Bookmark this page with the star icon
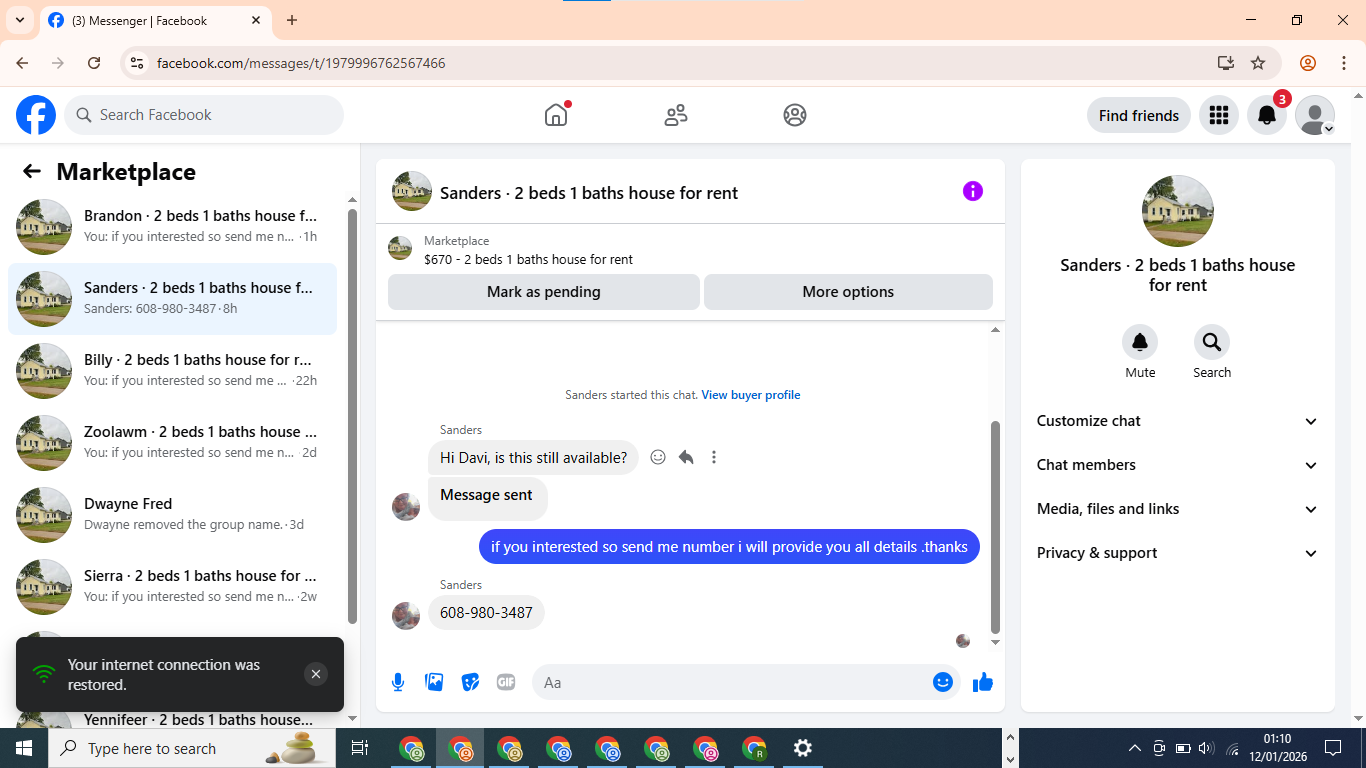This screenshot has height=768, width=1366. click(x=1258, y=63)
